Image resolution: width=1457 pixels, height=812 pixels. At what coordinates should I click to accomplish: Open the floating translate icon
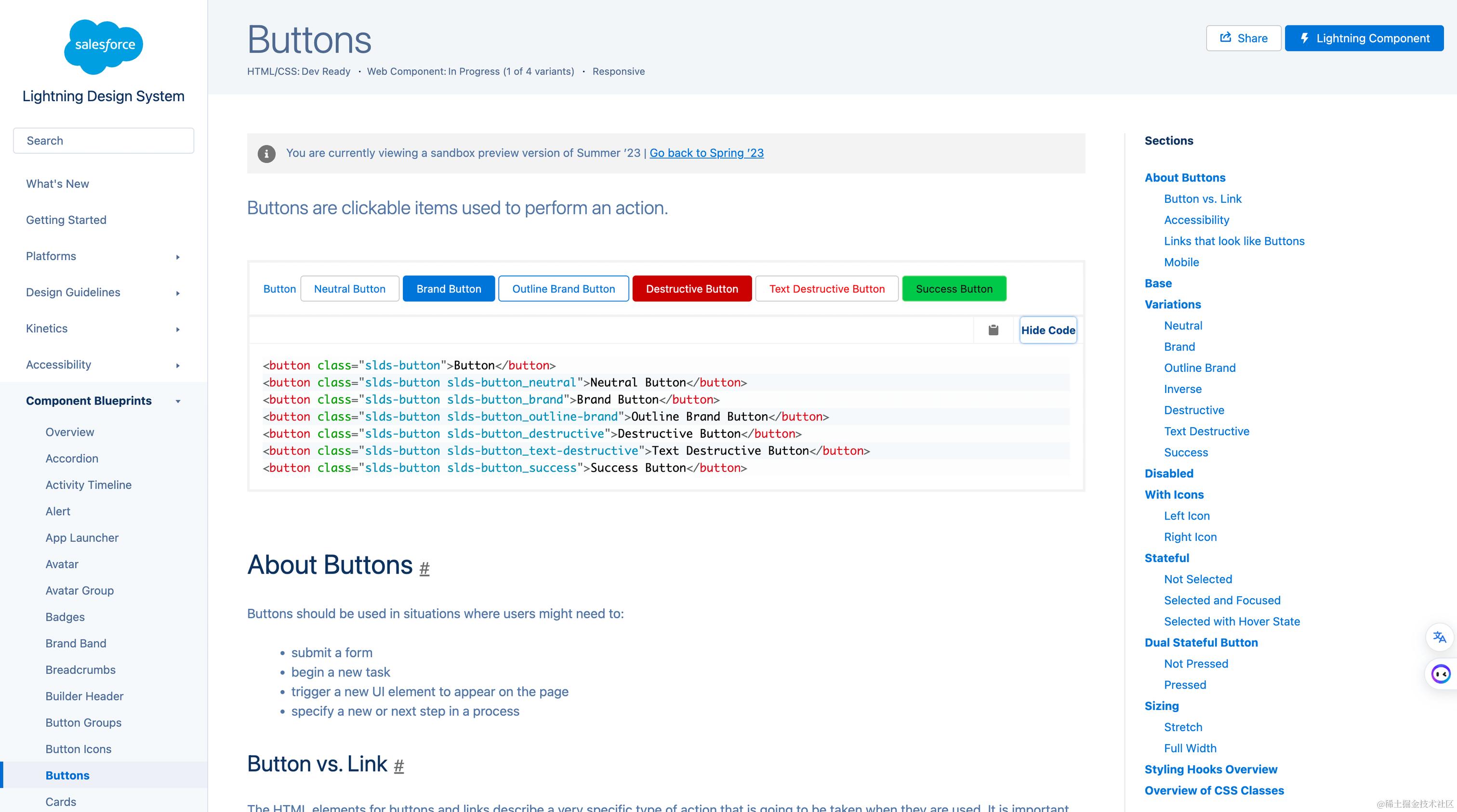[x=1440, y=637]
